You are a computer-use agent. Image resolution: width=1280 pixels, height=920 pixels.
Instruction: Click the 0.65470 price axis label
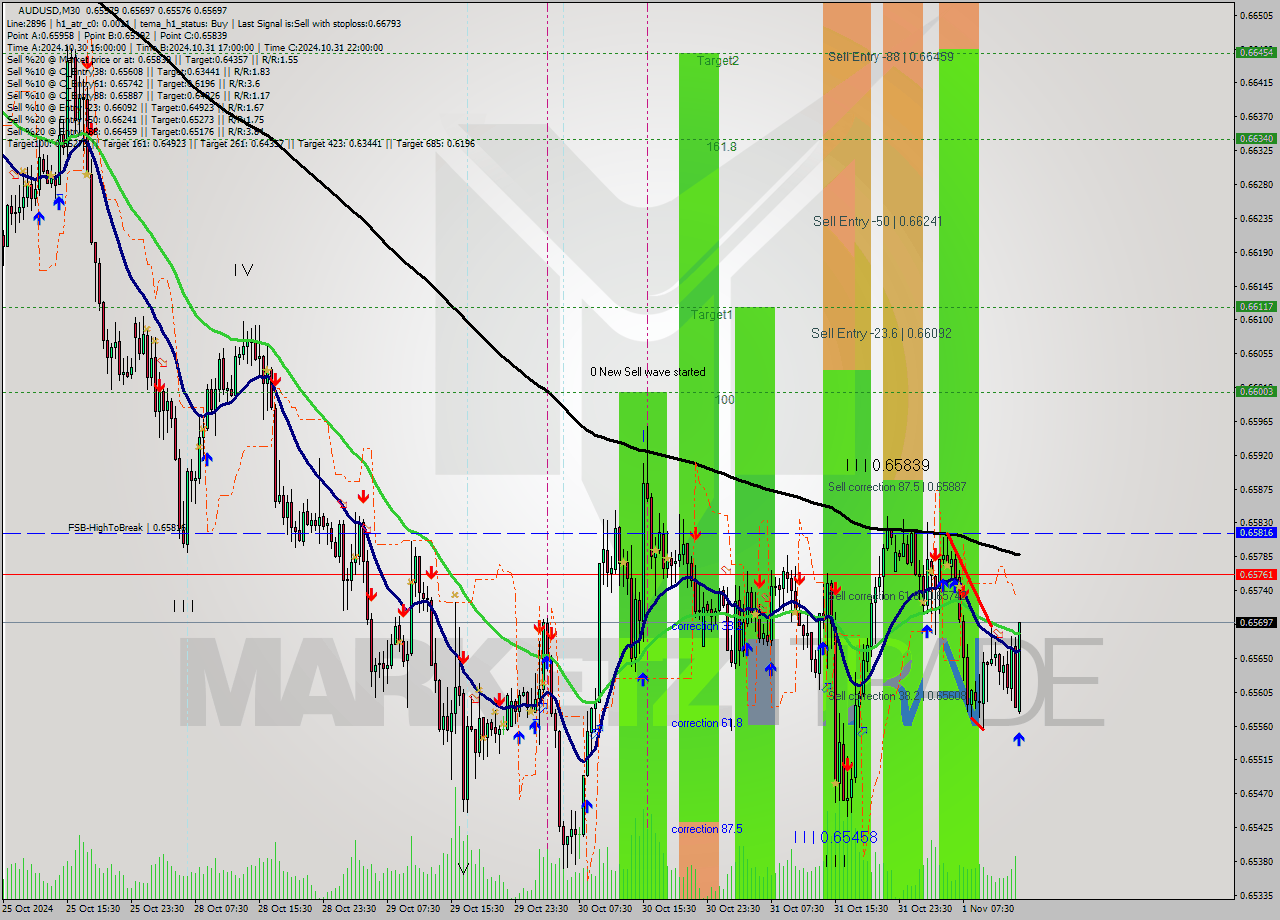(x=1257, y=793)
